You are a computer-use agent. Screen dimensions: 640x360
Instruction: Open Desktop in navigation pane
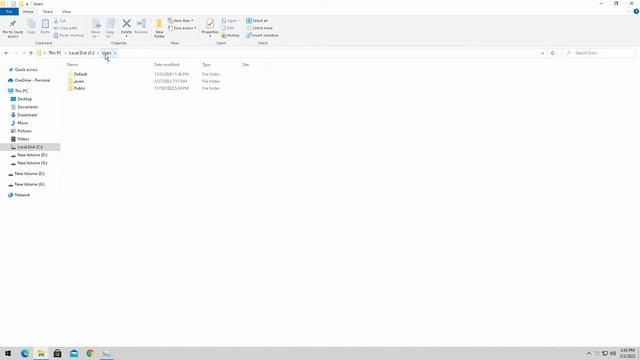24,99
